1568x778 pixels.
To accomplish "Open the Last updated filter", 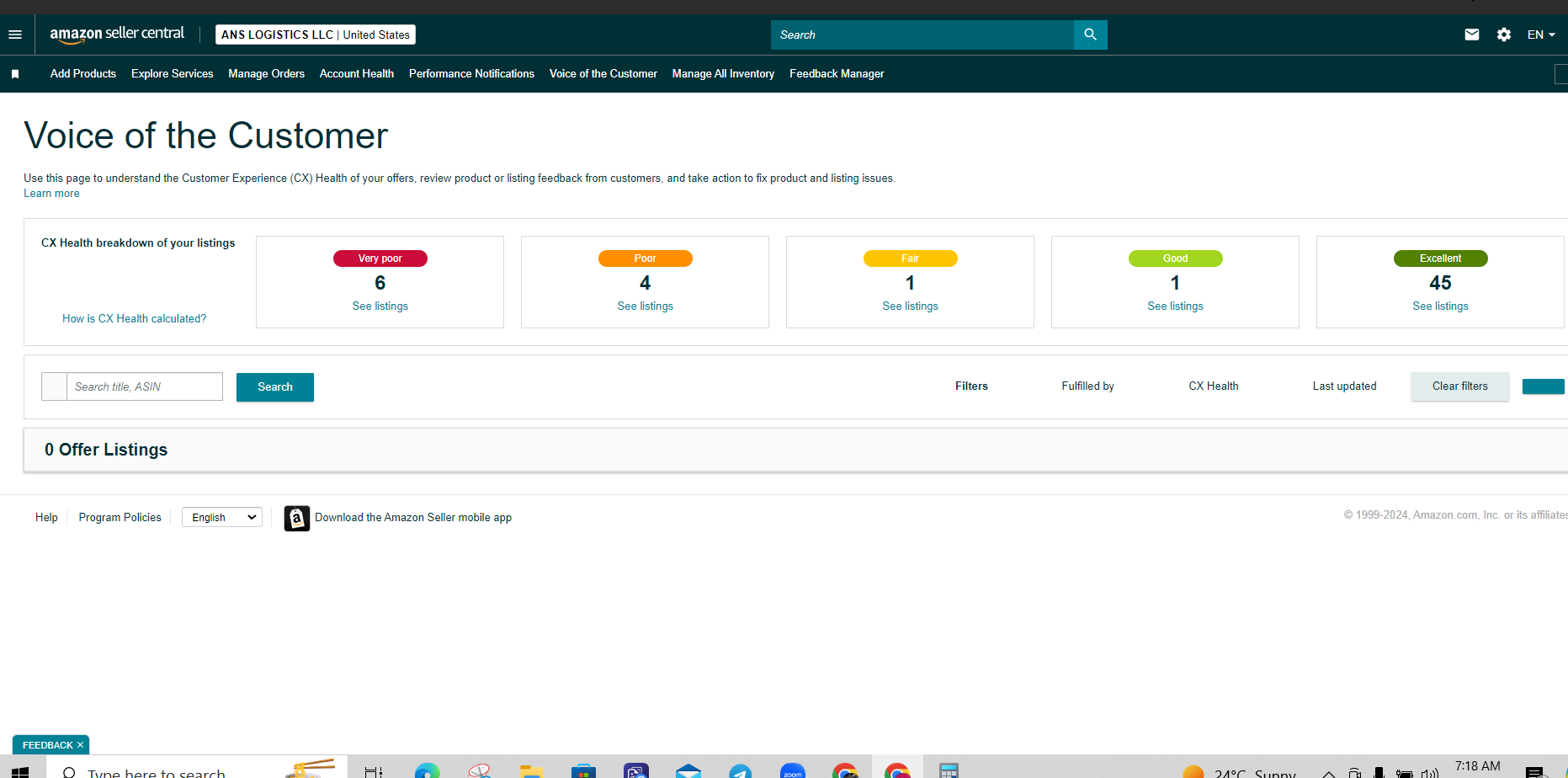I will [1344, 386].
